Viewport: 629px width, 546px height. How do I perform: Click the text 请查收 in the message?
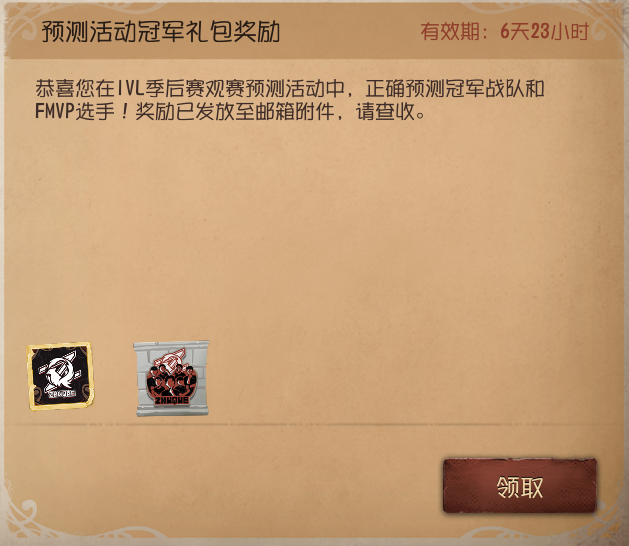[x=385, y=111]
